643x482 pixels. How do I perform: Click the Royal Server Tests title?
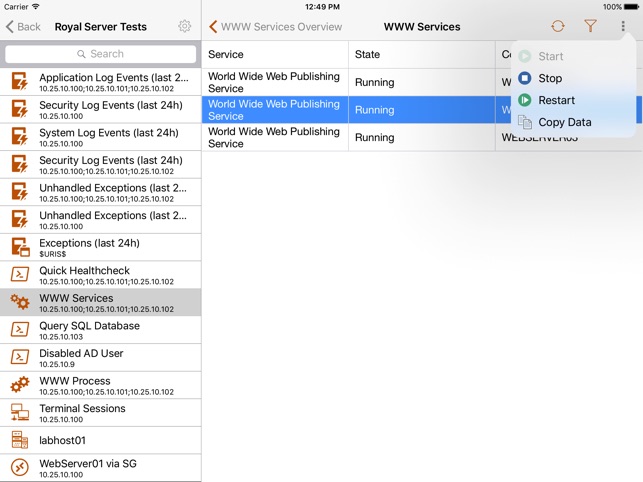coord(100,27)
